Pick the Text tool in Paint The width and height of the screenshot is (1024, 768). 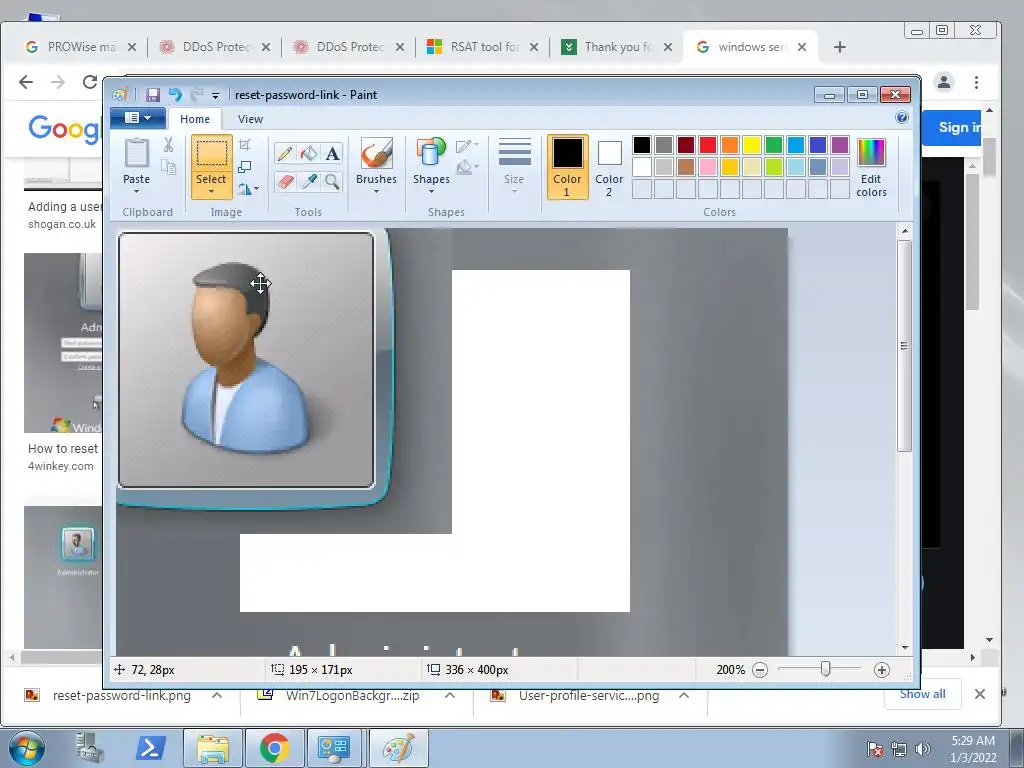(332, 153)
